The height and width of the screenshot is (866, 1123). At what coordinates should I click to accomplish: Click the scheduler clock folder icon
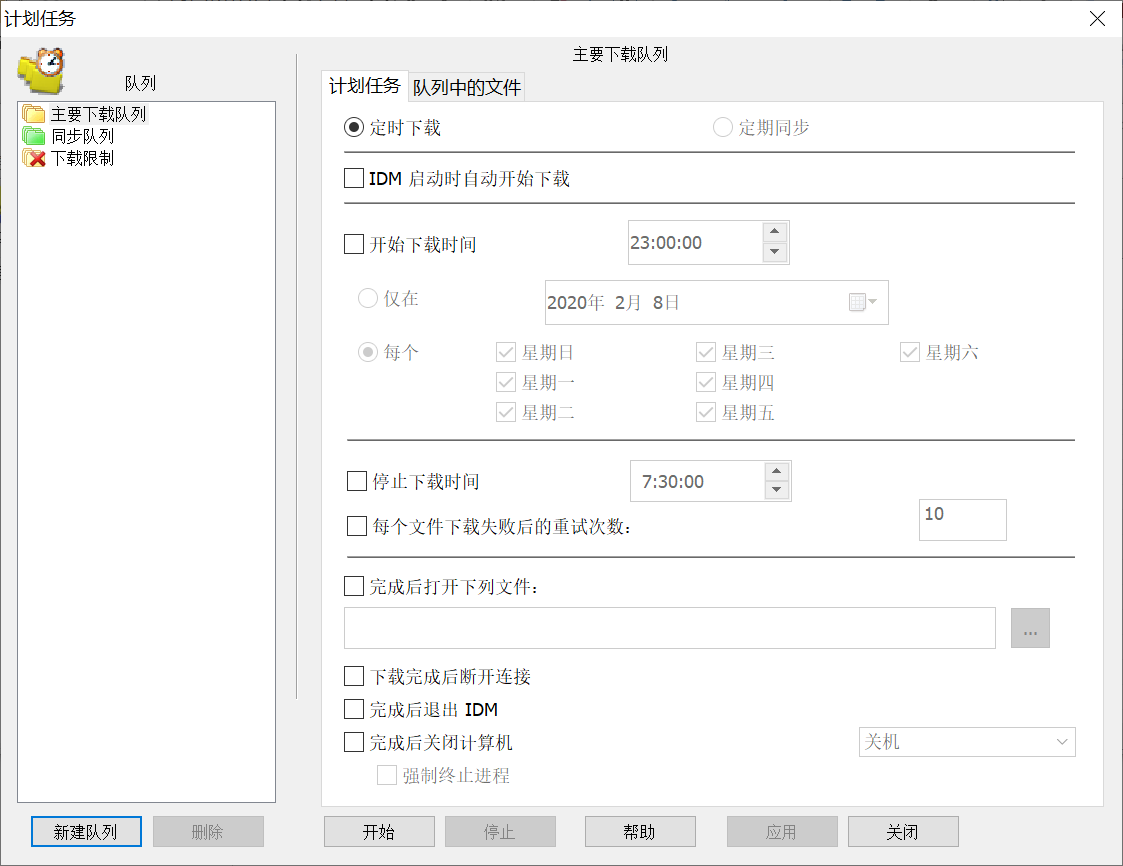41,71
